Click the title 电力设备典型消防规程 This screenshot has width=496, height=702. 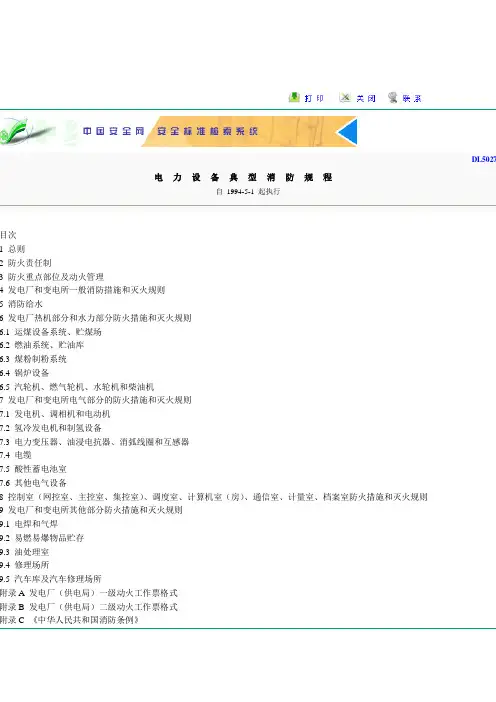click(x=244, y=177)
